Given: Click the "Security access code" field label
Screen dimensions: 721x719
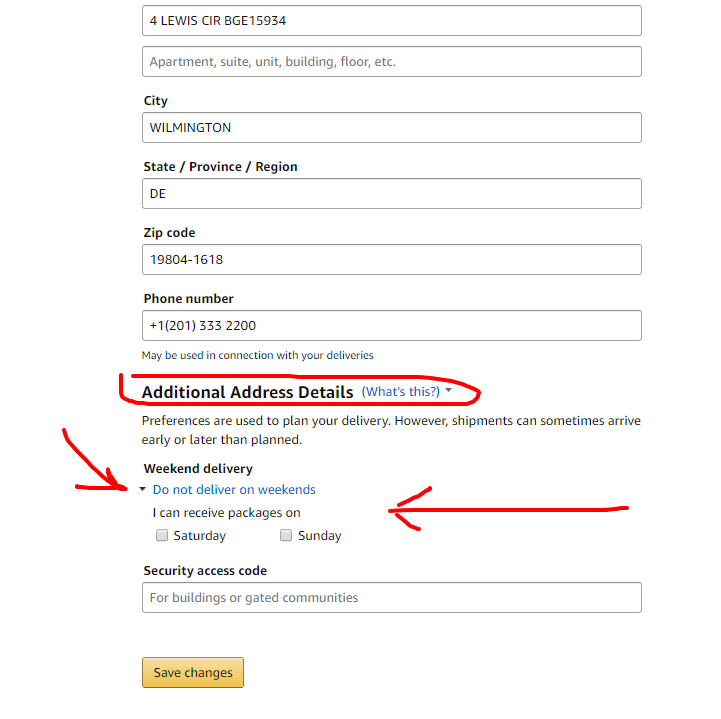Looking at the screenshot, I should pyautogui.click(x=205, y=571).
